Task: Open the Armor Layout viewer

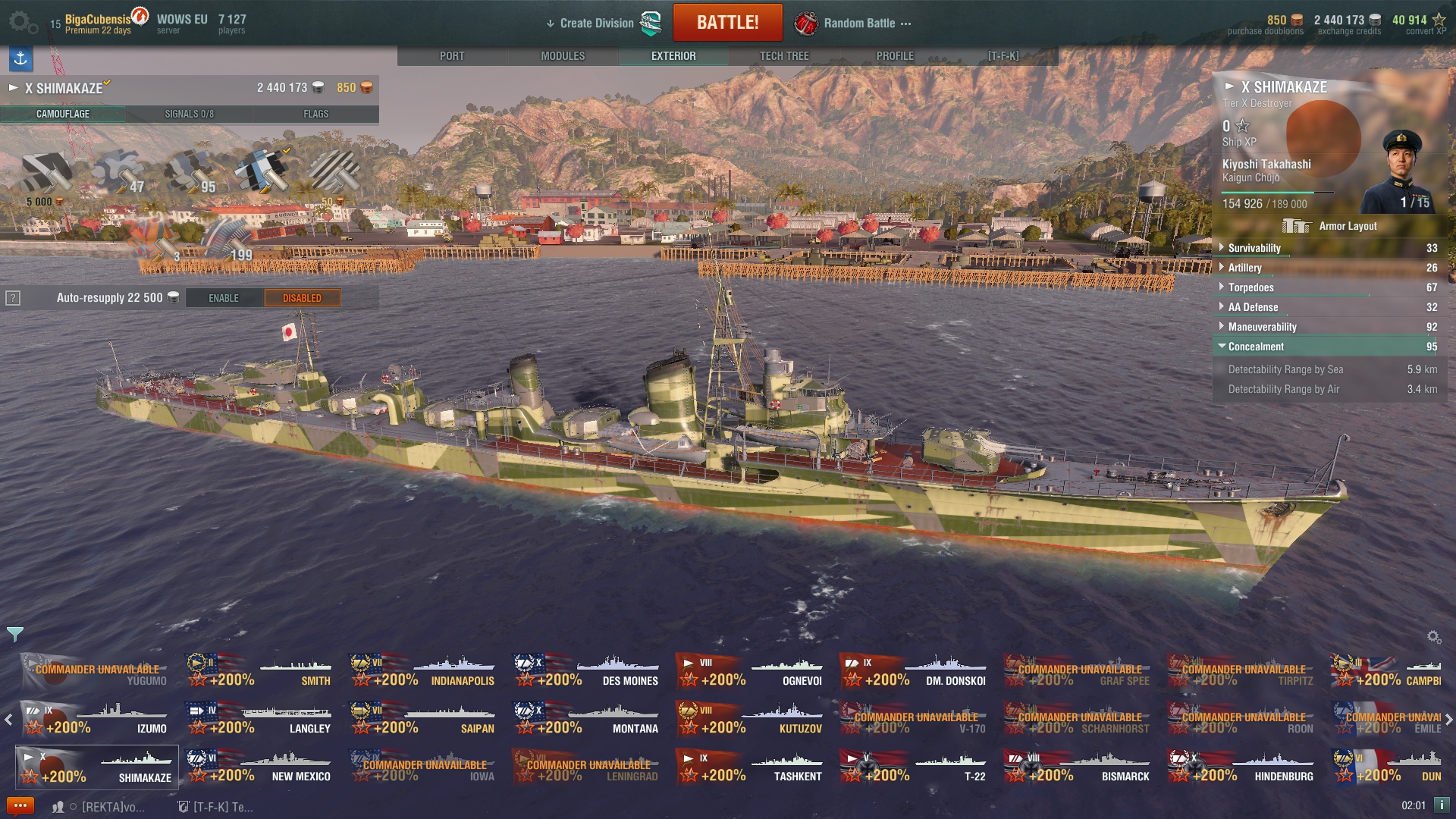Action: point(1329,226)
